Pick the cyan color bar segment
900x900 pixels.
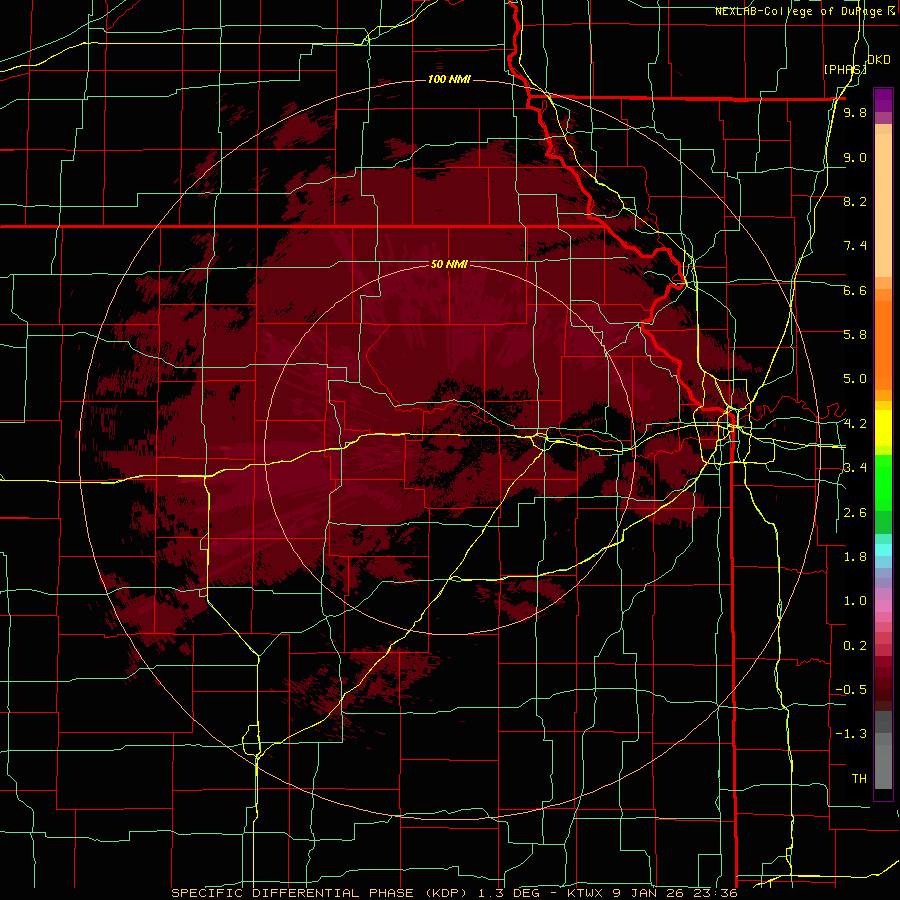[883, 549]
